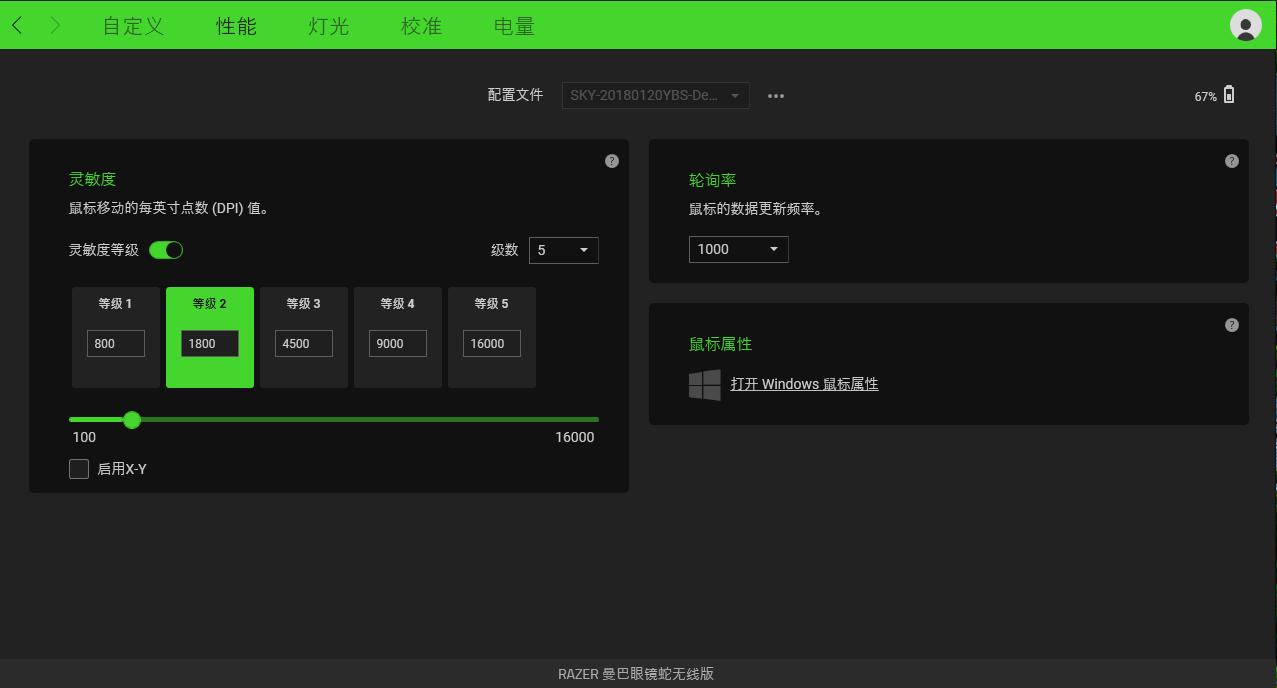1277x688 pixels.
Task: Switch to the 校准 tab
Action: pyautogui.click(x=419, y=26)
